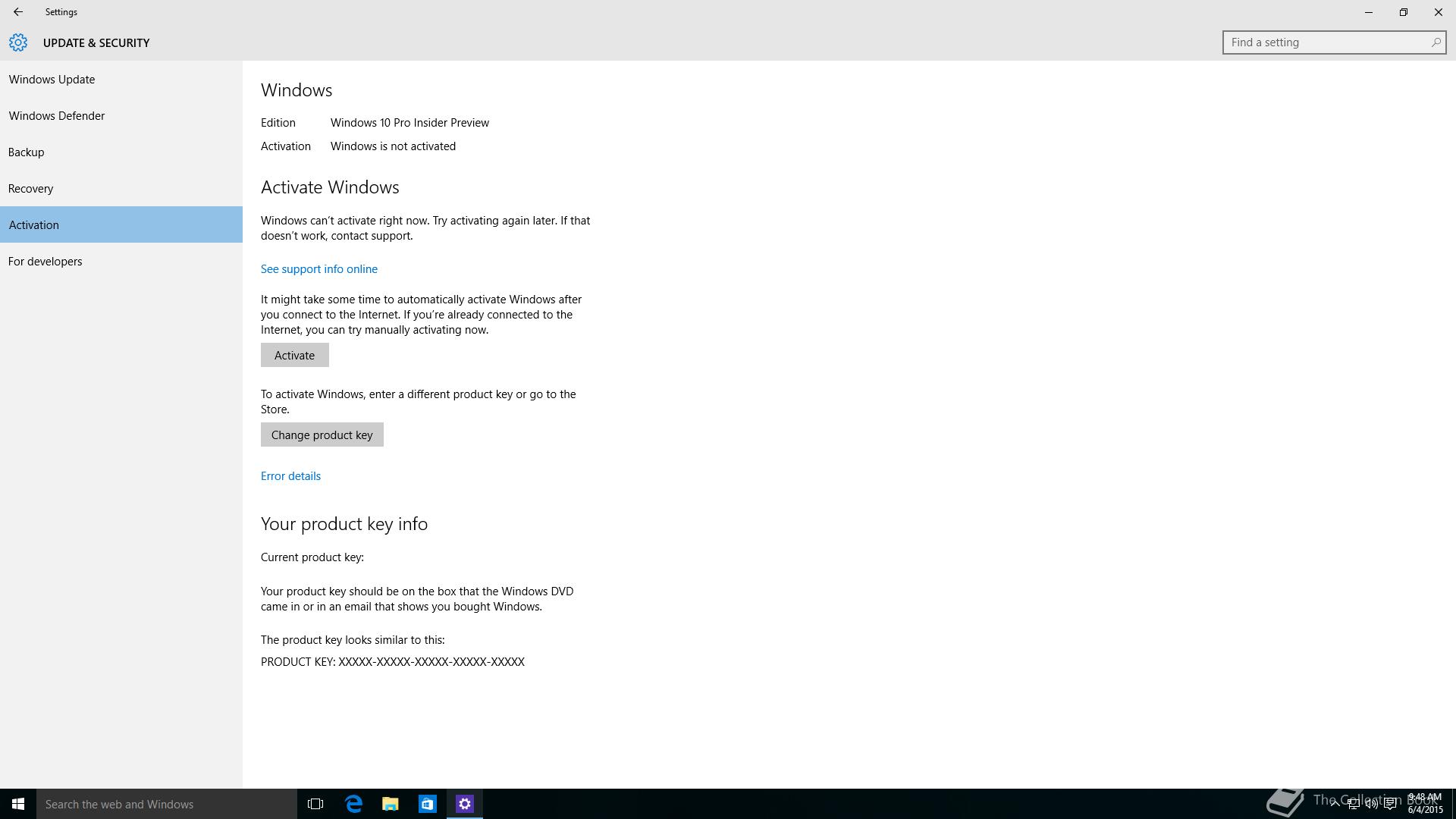Click 'Windows 10 Pro Insider Preview' edition text
1456x819 pixels.
click(x=409, y=123)
